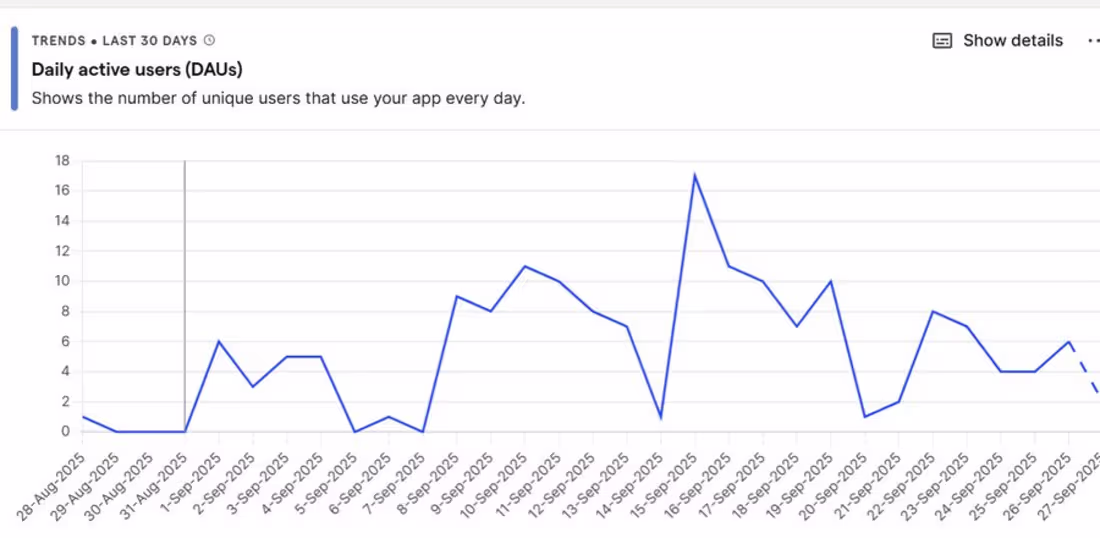Viewport: 1100px width, 538px height.
Task: Select the 8-Sep-2025 data point at value 9
Action: pos(456,296)
